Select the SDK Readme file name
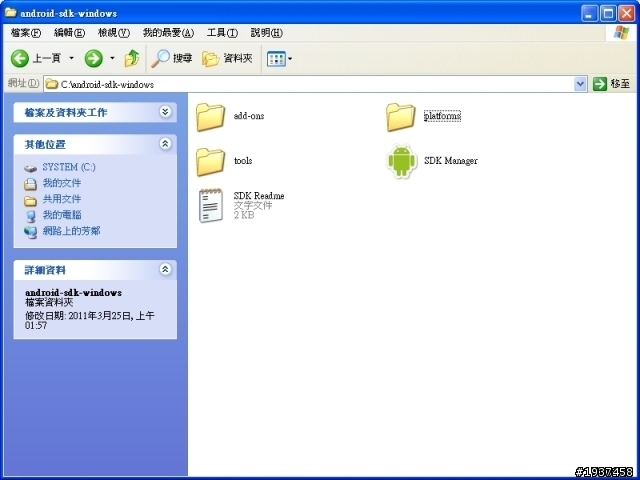Viewport: 640px width, 480px height. coord(259,196)
